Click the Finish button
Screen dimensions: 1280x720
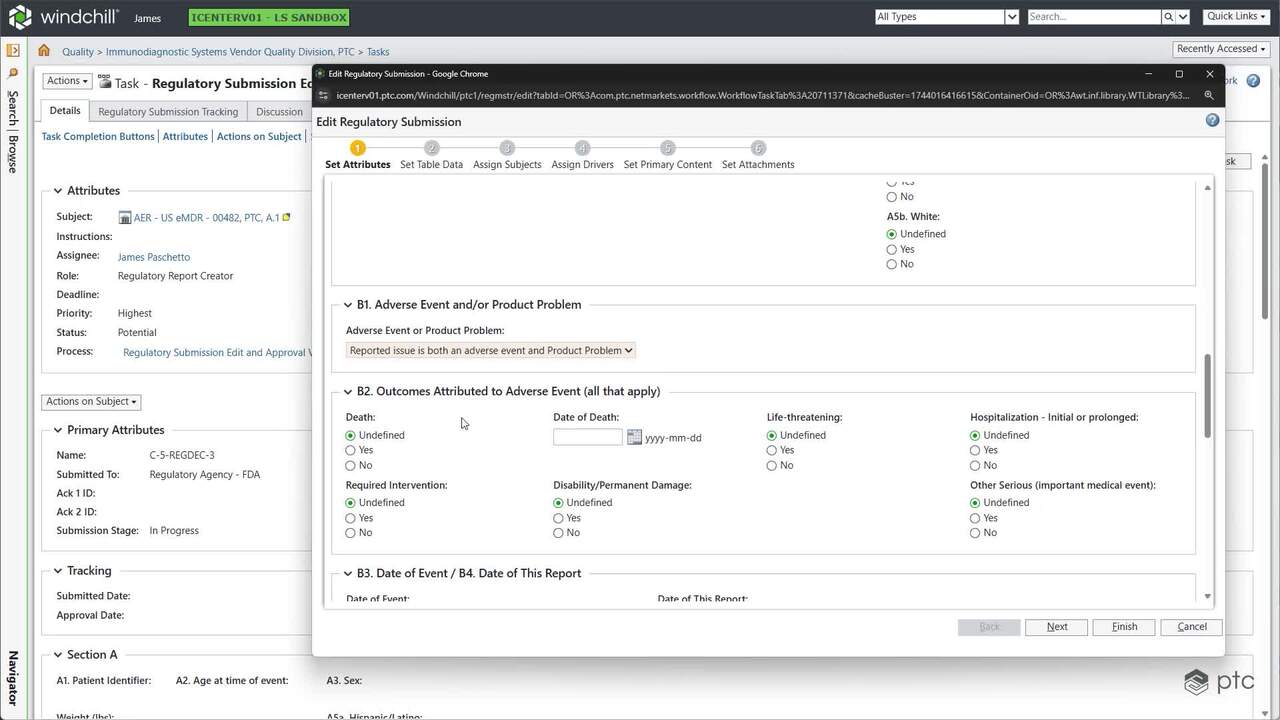click(x=1124, y=627)
